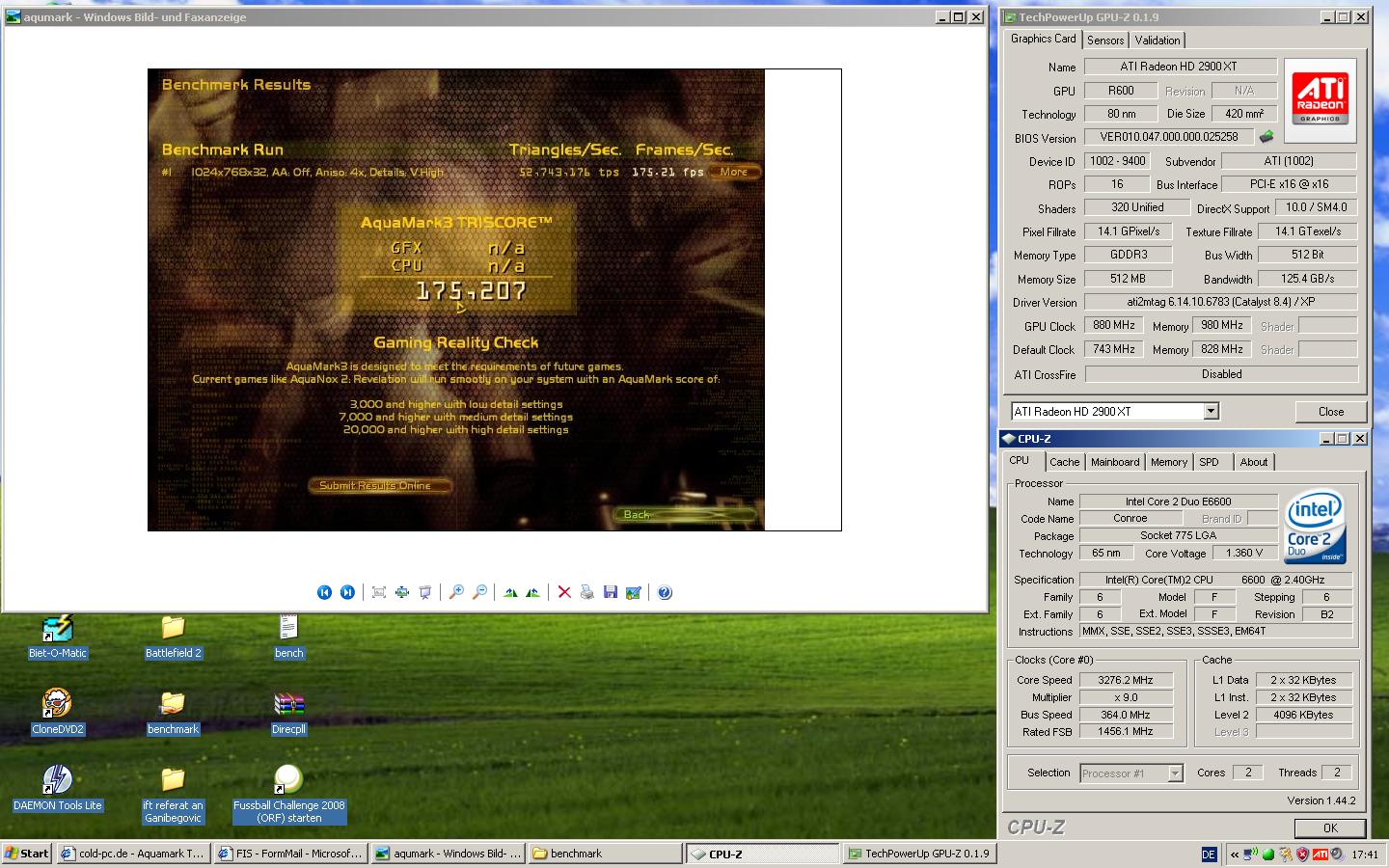Viewport: 1389px width, 868px height.
Task: Open the bench text file on desktop
Action: point(288,637)
